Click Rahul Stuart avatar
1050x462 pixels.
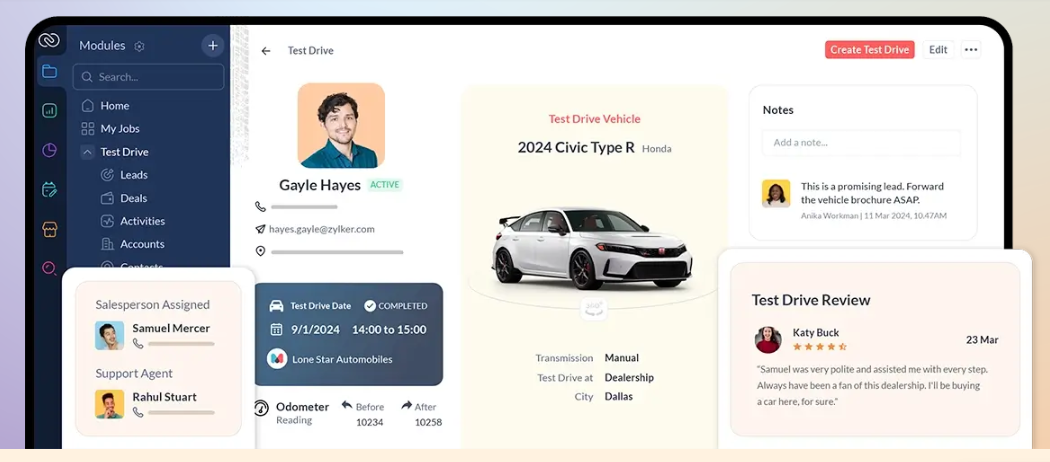(109, 404)
